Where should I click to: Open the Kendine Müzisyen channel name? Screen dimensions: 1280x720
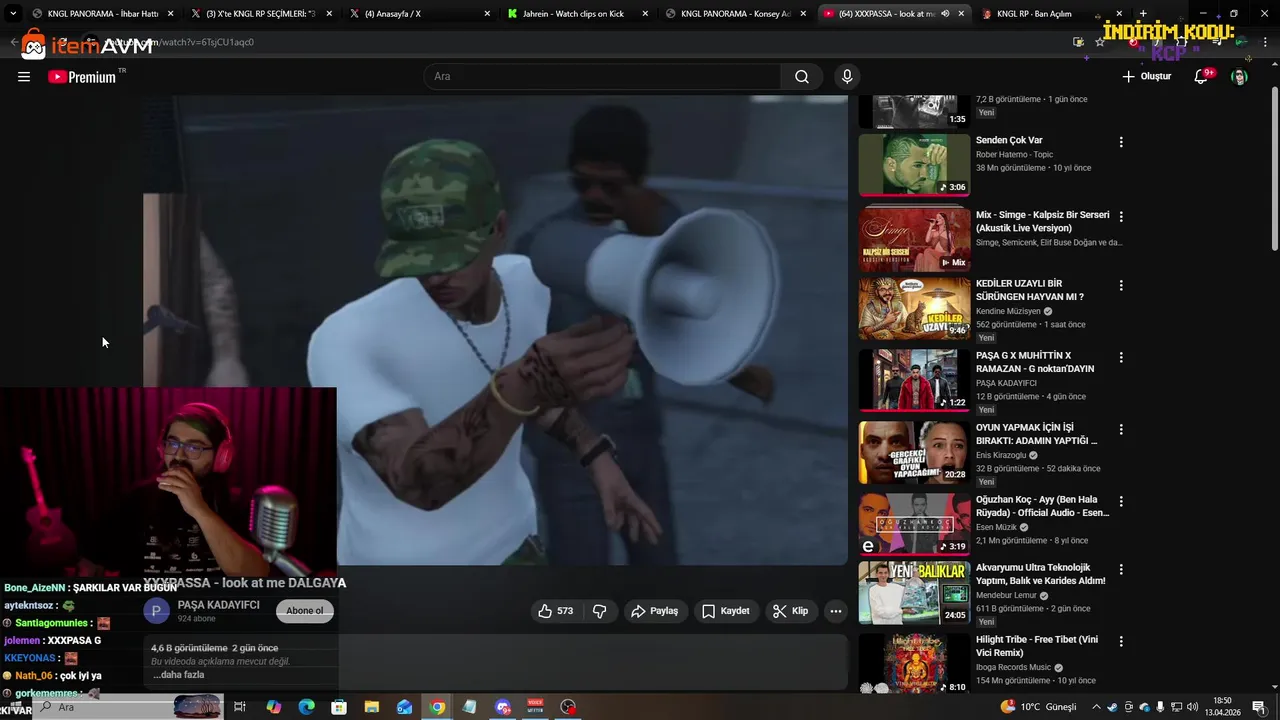coord(1008,311)
